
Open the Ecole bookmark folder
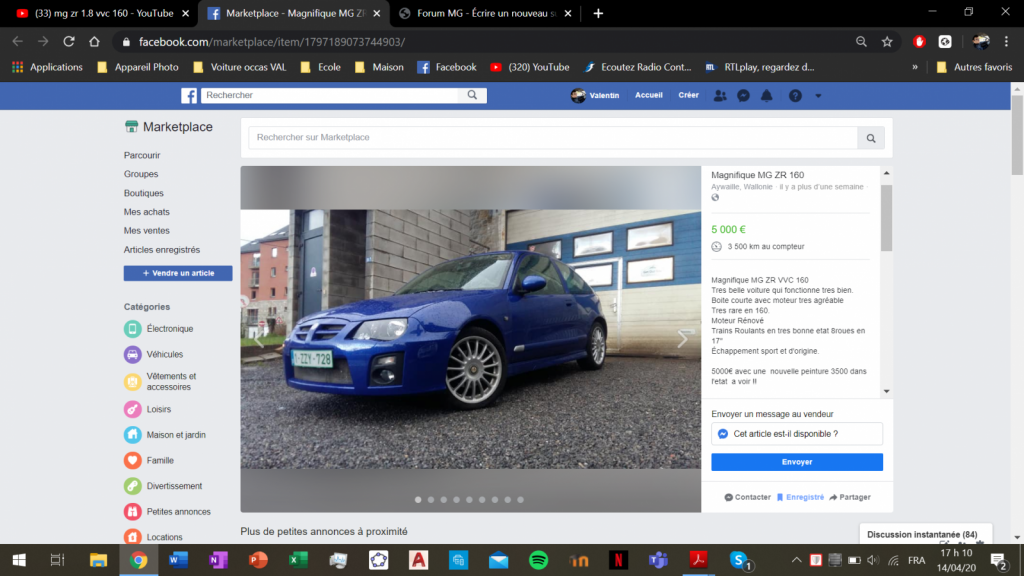[x=321, y=67]
